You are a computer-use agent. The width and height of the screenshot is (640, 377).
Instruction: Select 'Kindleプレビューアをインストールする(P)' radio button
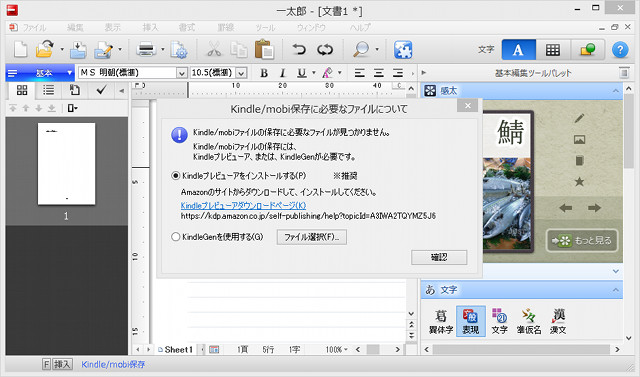click(x=176, y=176)
